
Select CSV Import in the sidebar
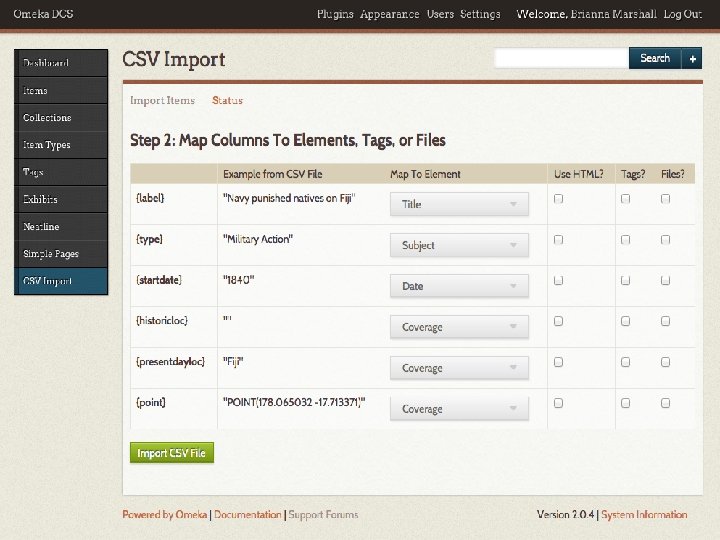pyautogui.click(x=61, y=281)
